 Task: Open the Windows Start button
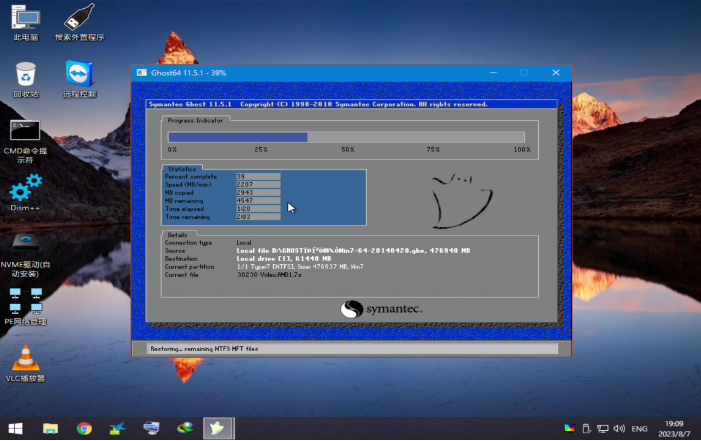(x=16, y=428)
